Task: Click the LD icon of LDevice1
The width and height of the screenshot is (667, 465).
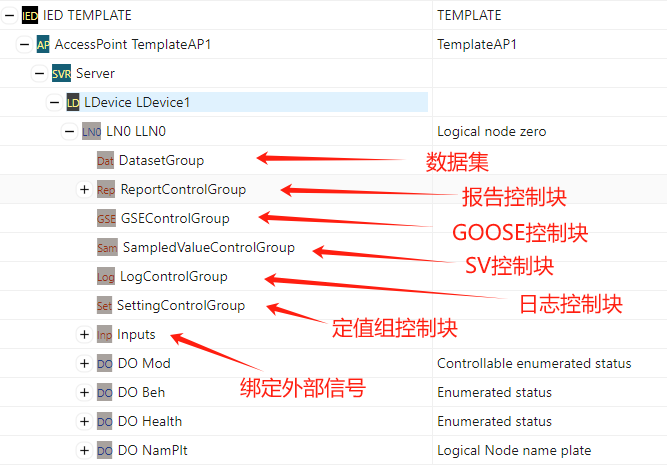Action: (73, 103)
